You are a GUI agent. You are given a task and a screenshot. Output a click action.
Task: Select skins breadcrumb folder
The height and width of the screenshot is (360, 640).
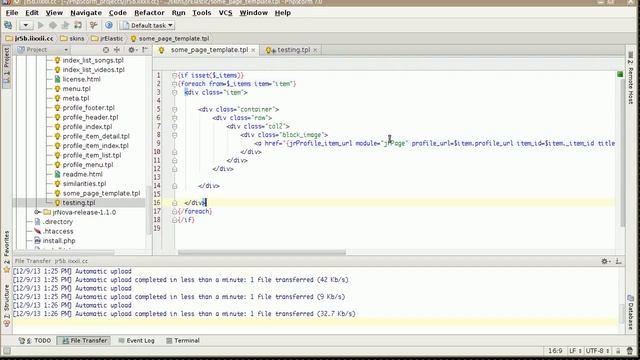(72, 38)
